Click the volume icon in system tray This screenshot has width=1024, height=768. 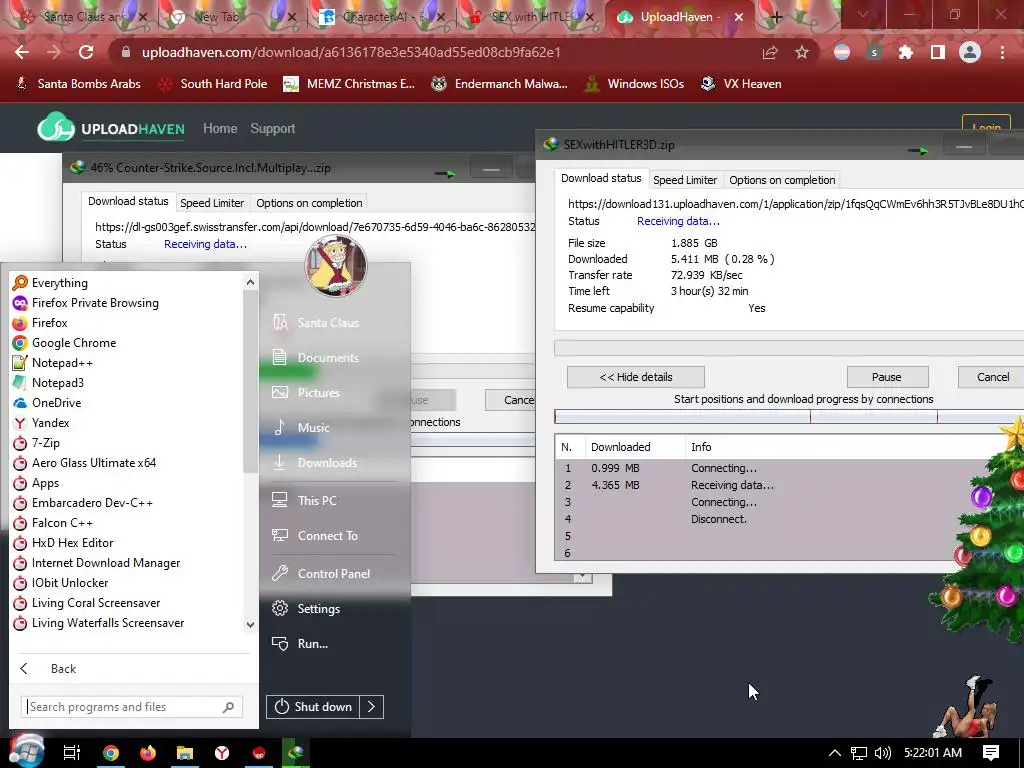(x=883, y=753)
